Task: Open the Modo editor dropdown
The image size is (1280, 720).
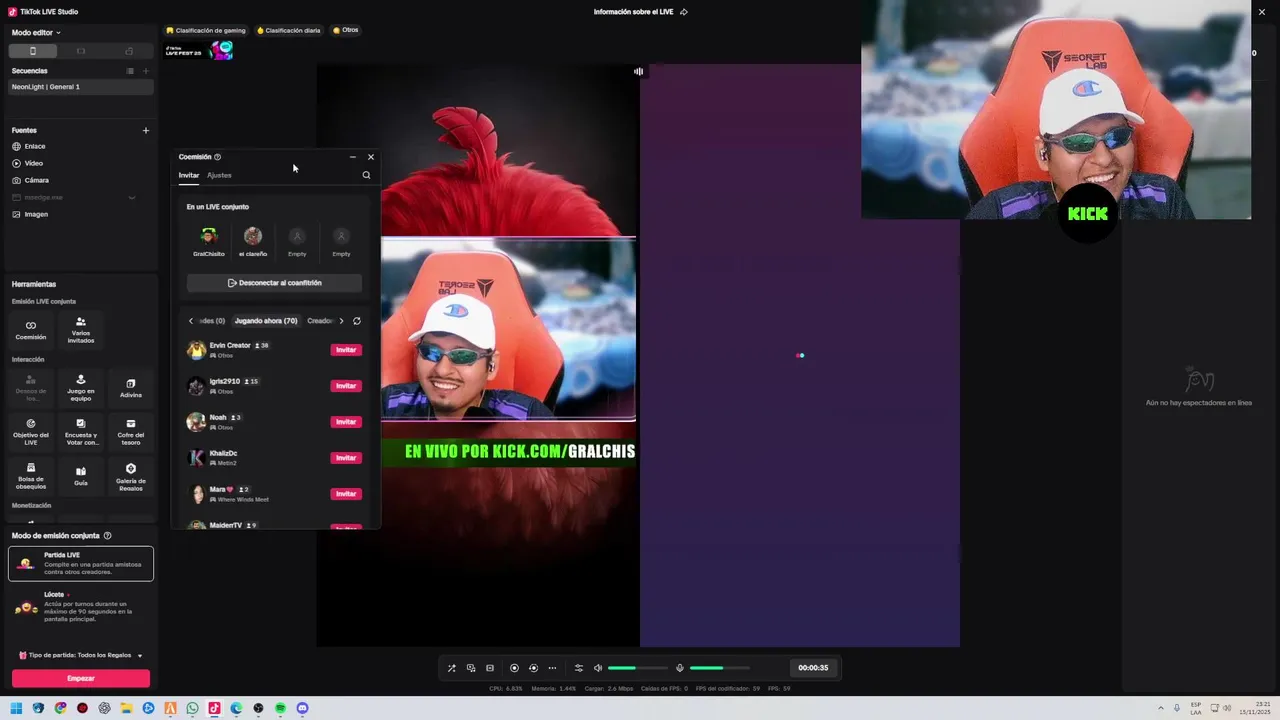Action: tap(36, 33)
